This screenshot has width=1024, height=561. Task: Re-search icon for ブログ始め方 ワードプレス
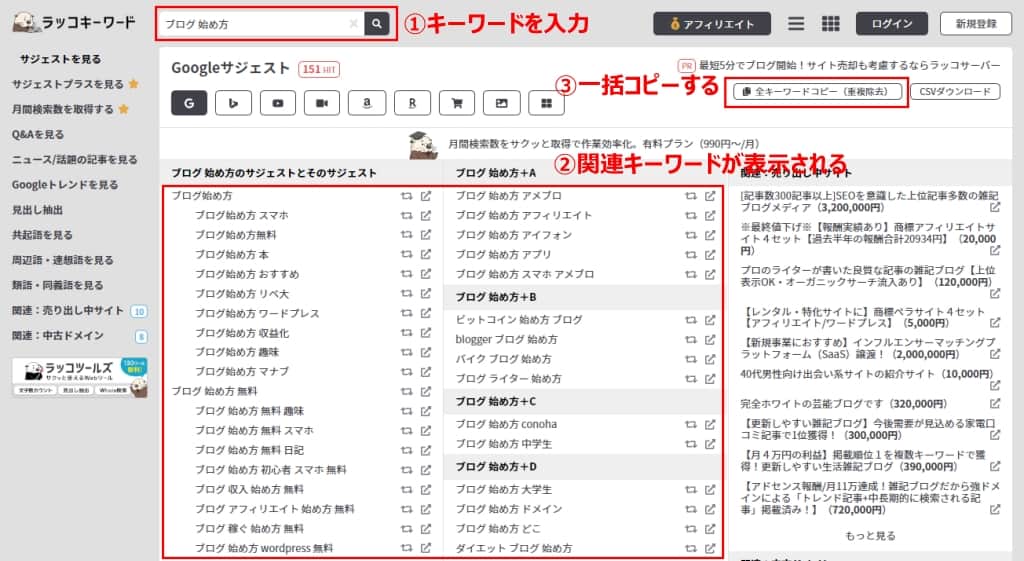tap(406, 313)
